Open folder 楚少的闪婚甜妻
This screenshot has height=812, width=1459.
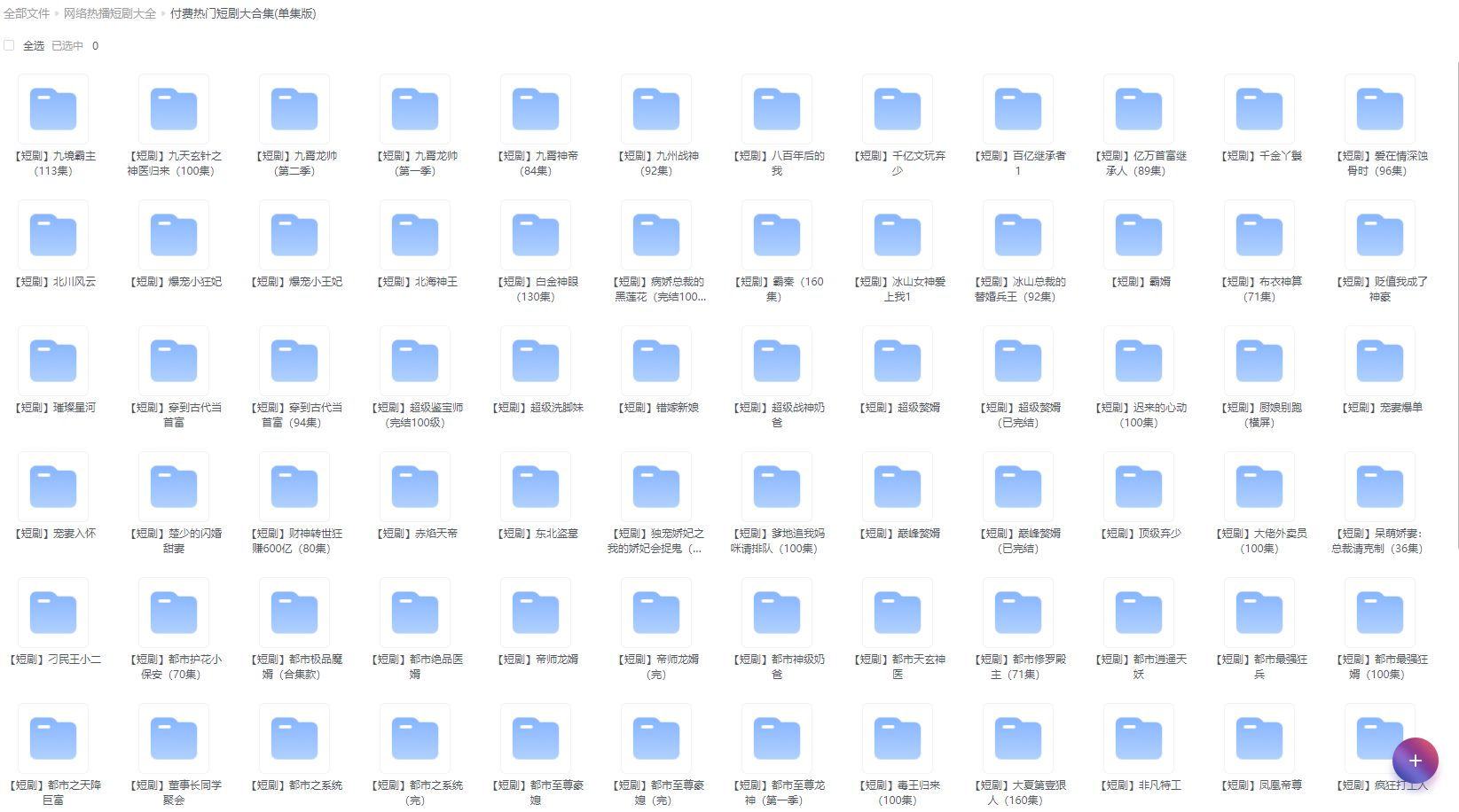[x=174, y=487]
